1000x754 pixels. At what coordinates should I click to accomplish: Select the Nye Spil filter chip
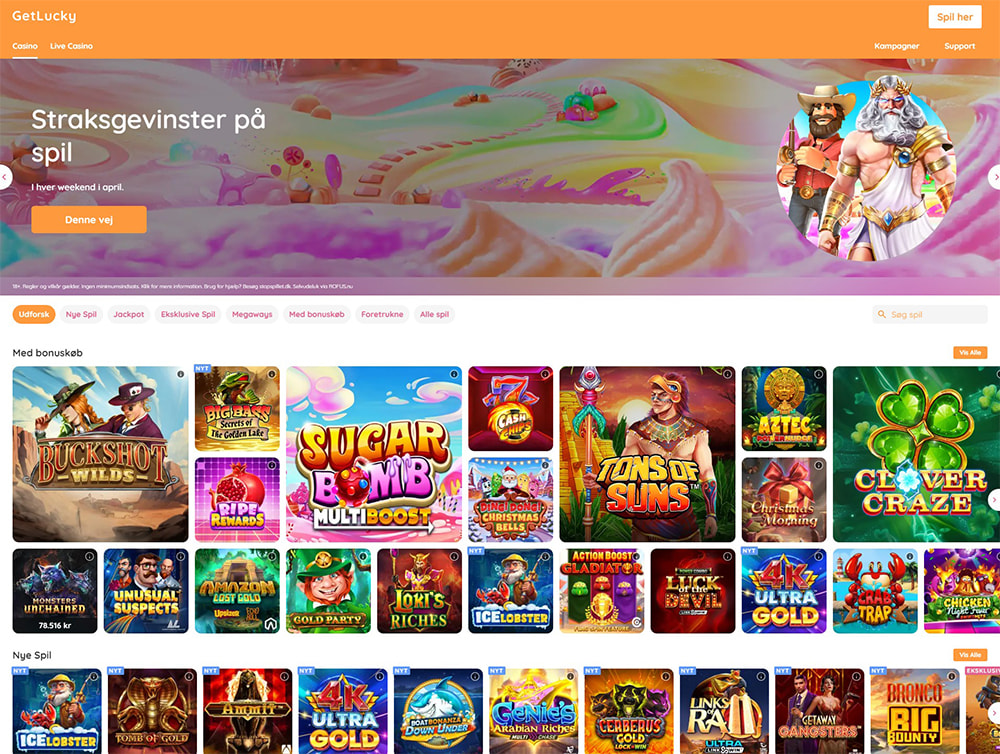pos(81,314)
